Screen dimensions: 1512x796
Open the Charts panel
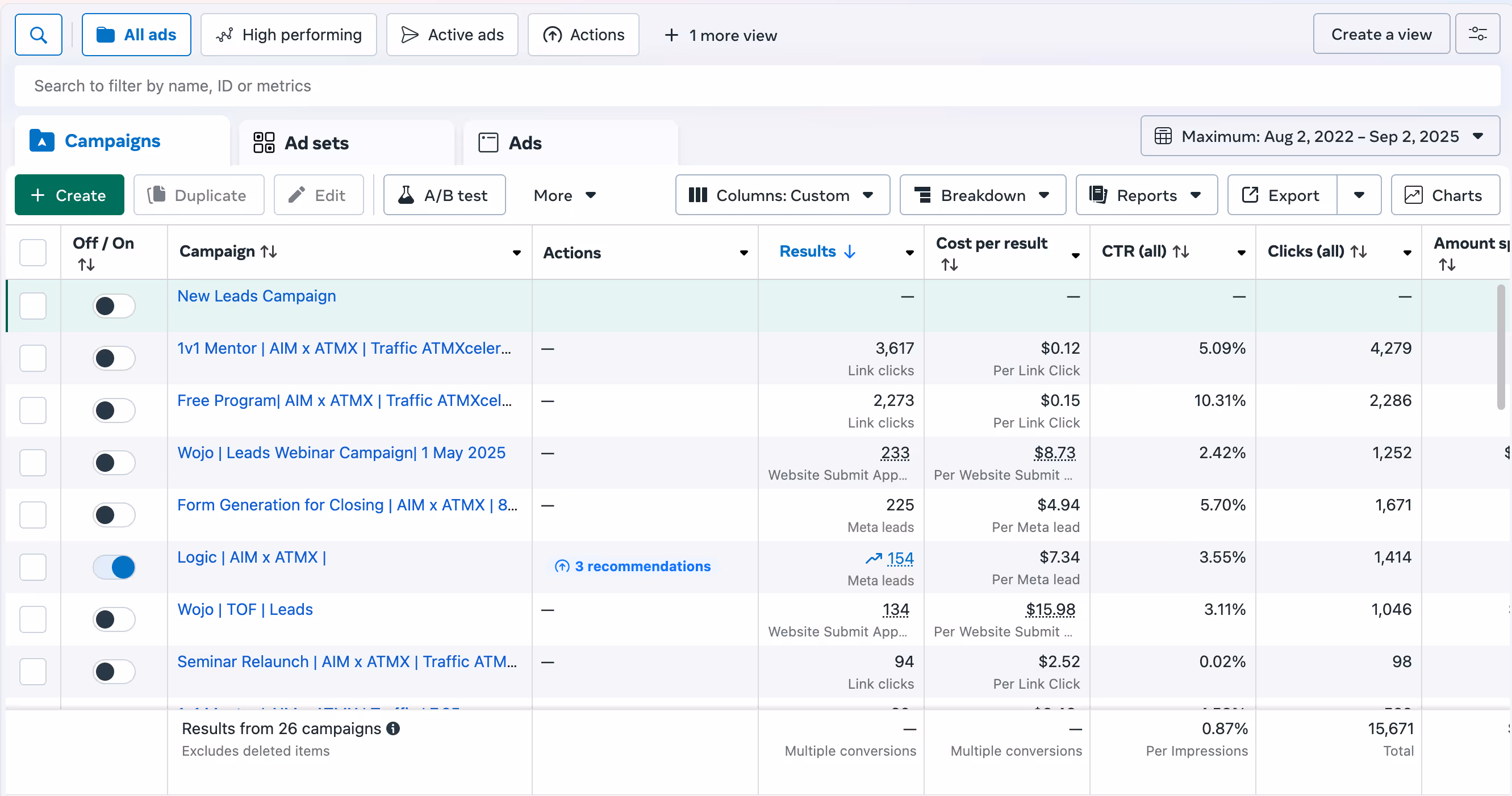1444,195
